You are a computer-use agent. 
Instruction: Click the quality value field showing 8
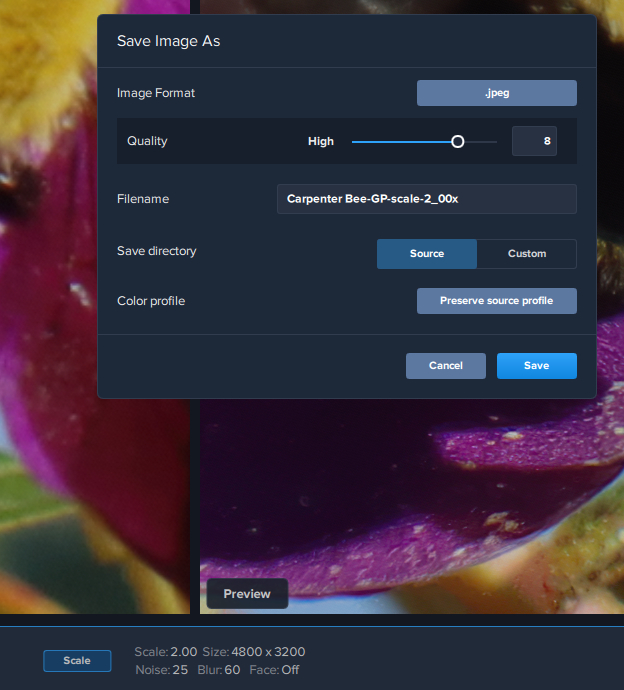[x=534, y=141]
